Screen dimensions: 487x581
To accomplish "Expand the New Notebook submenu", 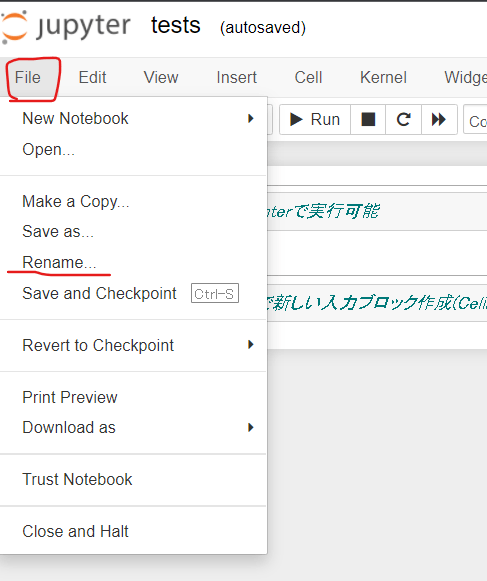I will click(133, 119).
